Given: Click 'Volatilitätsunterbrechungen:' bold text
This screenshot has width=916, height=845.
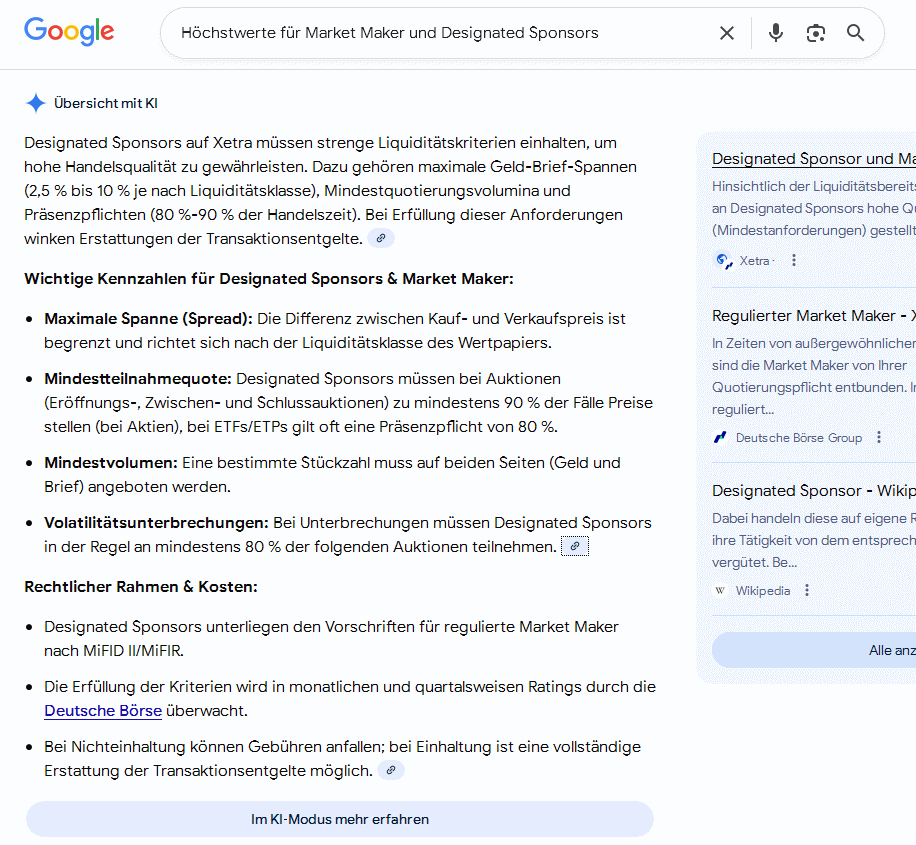Looking at the screenshot, I should (156, 523).
